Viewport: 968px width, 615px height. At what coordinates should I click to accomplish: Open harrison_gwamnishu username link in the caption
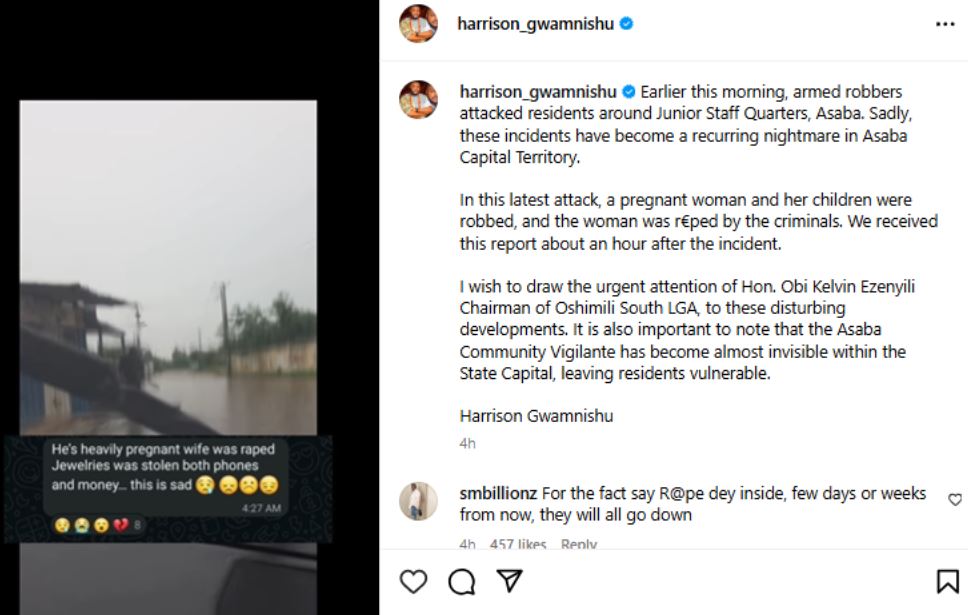coord(538,91)
